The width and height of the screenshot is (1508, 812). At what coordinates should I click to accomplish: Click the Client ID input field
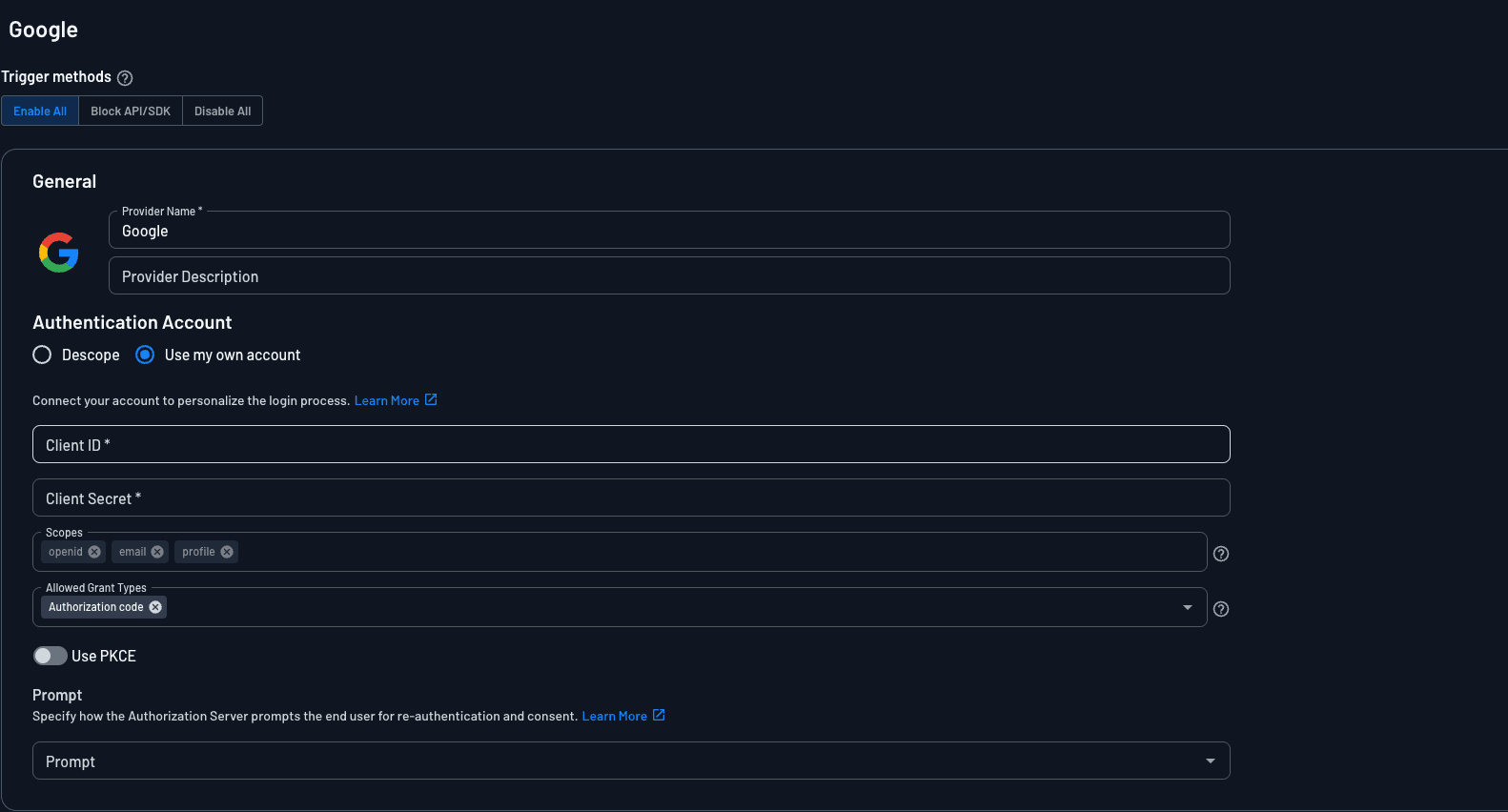tap(631, 444)
